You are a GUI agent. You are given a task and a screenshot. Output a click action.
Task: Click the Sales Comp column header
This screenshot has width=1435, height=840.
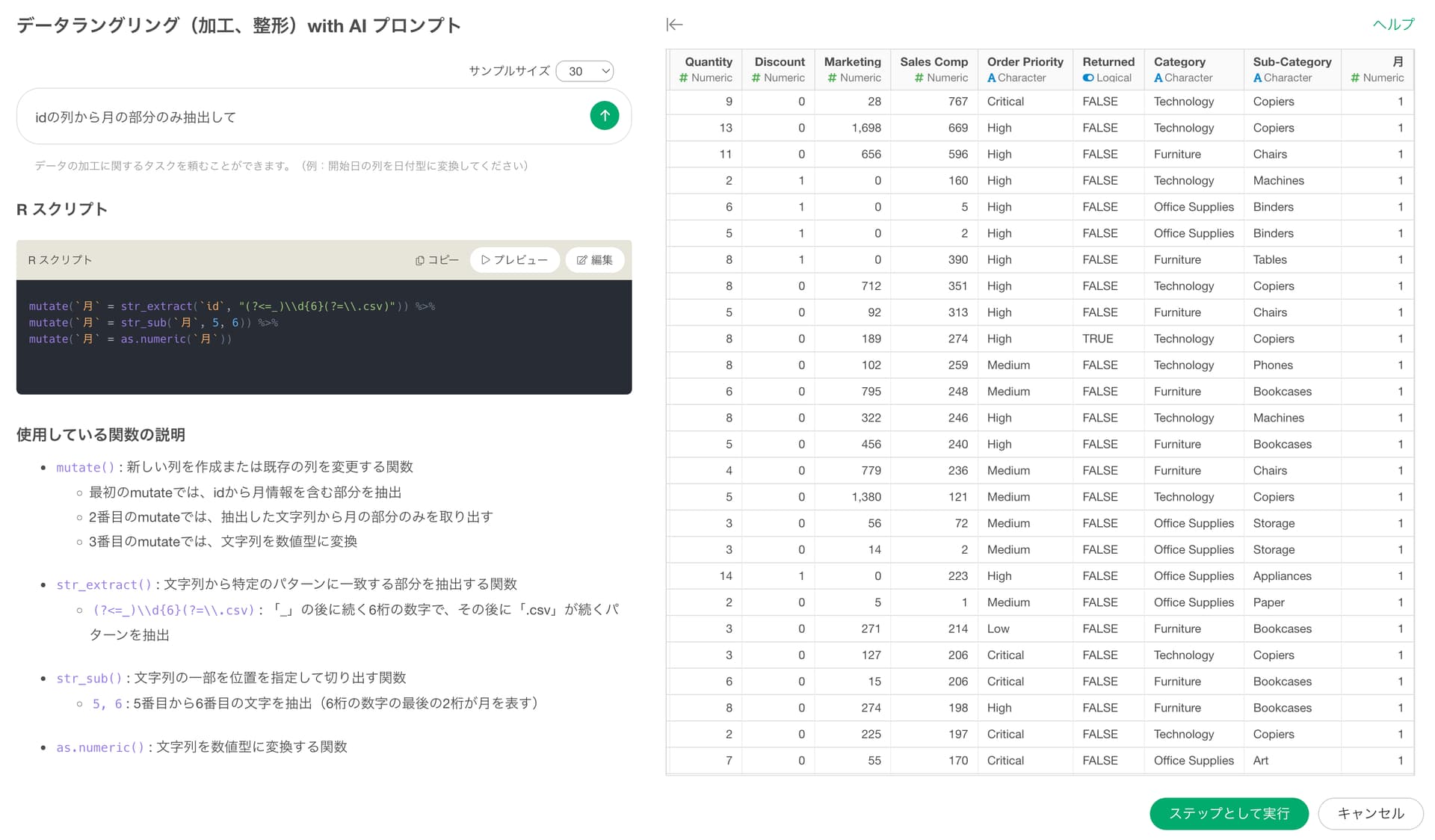point(933,62)
